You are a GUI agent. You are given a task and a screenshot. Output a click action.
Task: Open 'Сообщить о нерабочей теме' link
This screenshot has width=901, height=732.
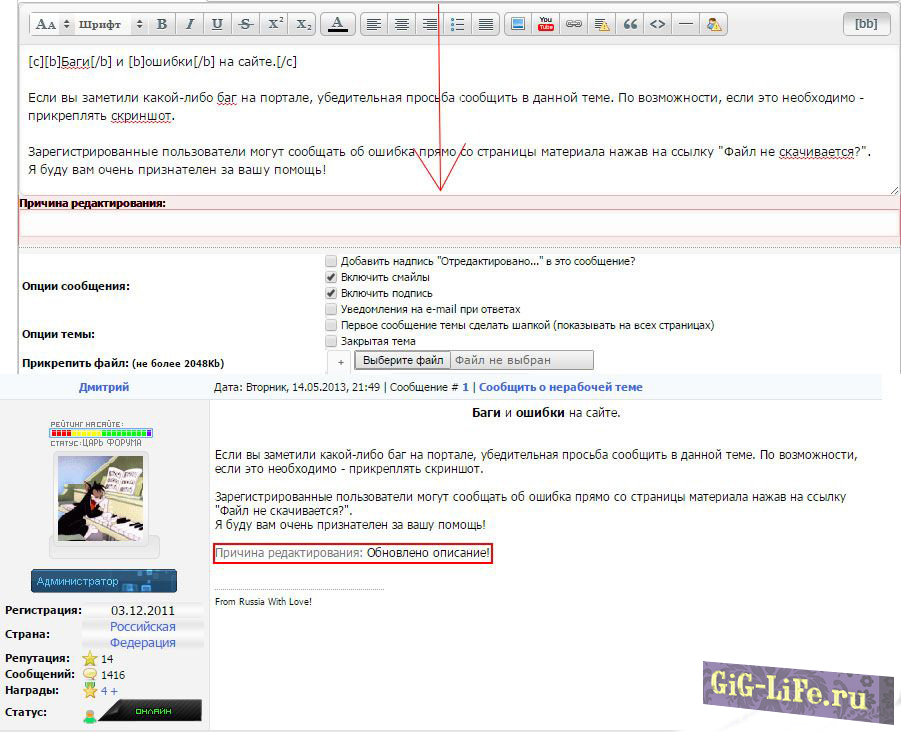click(560, 387)
